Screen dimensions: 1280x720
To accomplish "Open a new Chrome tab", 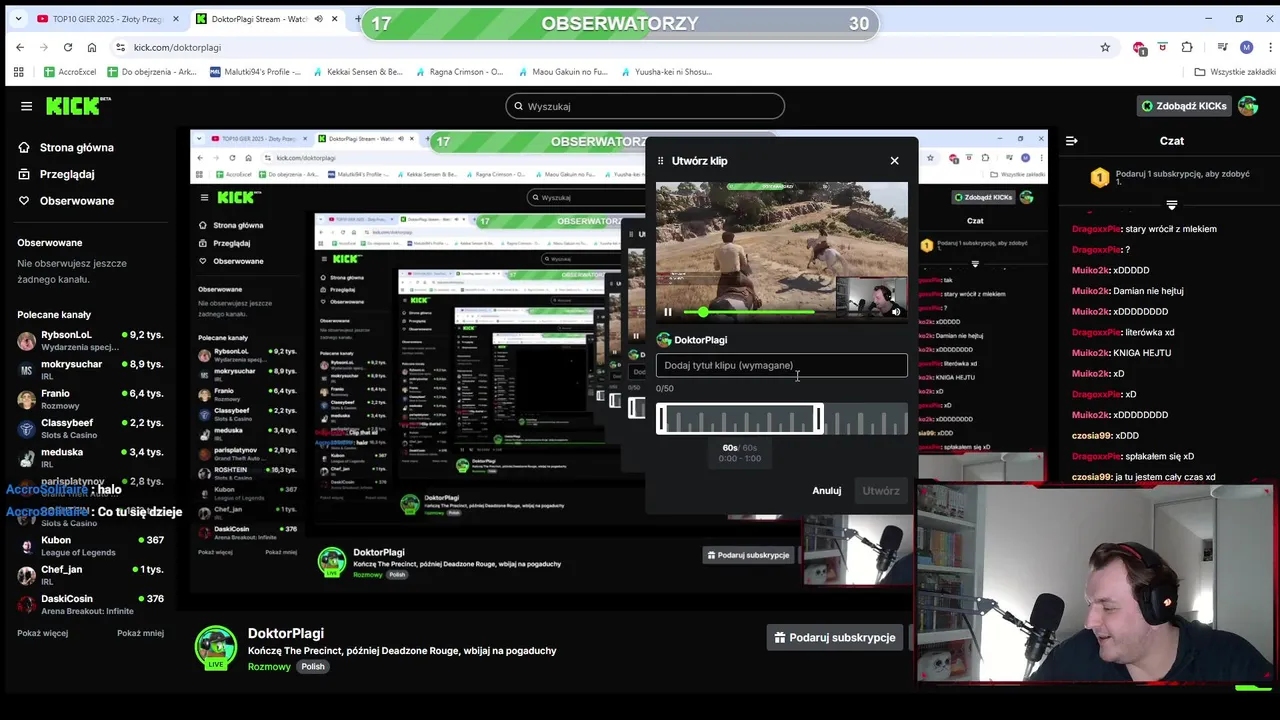I will pyautogui.click(x=357, y=19).
